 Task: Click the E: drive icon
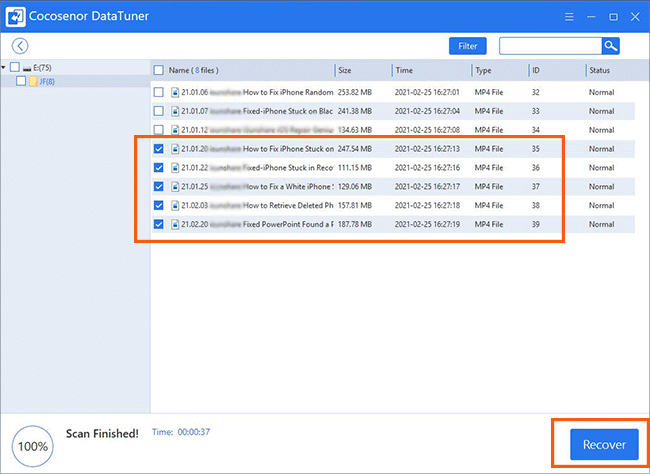(x=27, y=68)
